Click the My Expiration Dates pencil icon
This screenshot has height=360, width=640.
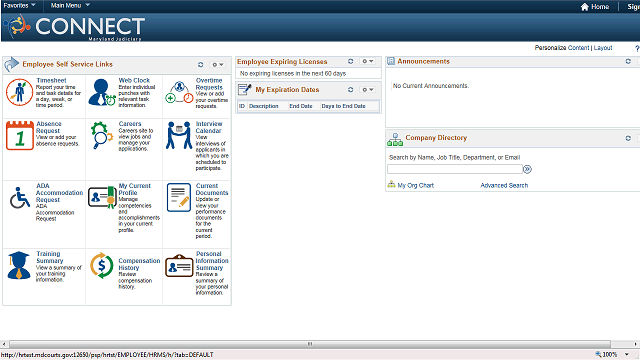pos(244,89)
